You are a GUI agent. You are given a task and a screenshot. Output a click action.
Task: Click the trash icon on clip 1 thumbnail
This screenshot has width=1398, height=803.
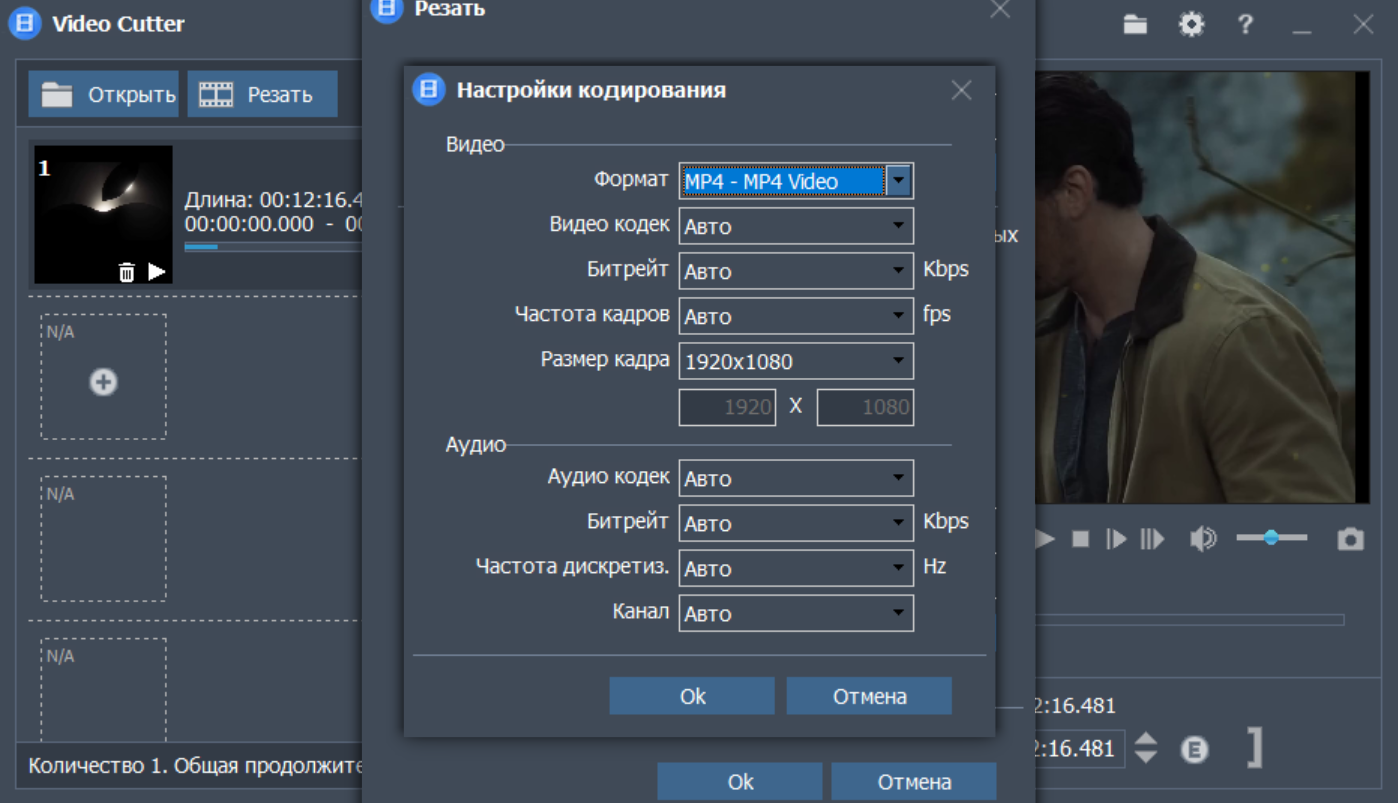tap(126, 272)
